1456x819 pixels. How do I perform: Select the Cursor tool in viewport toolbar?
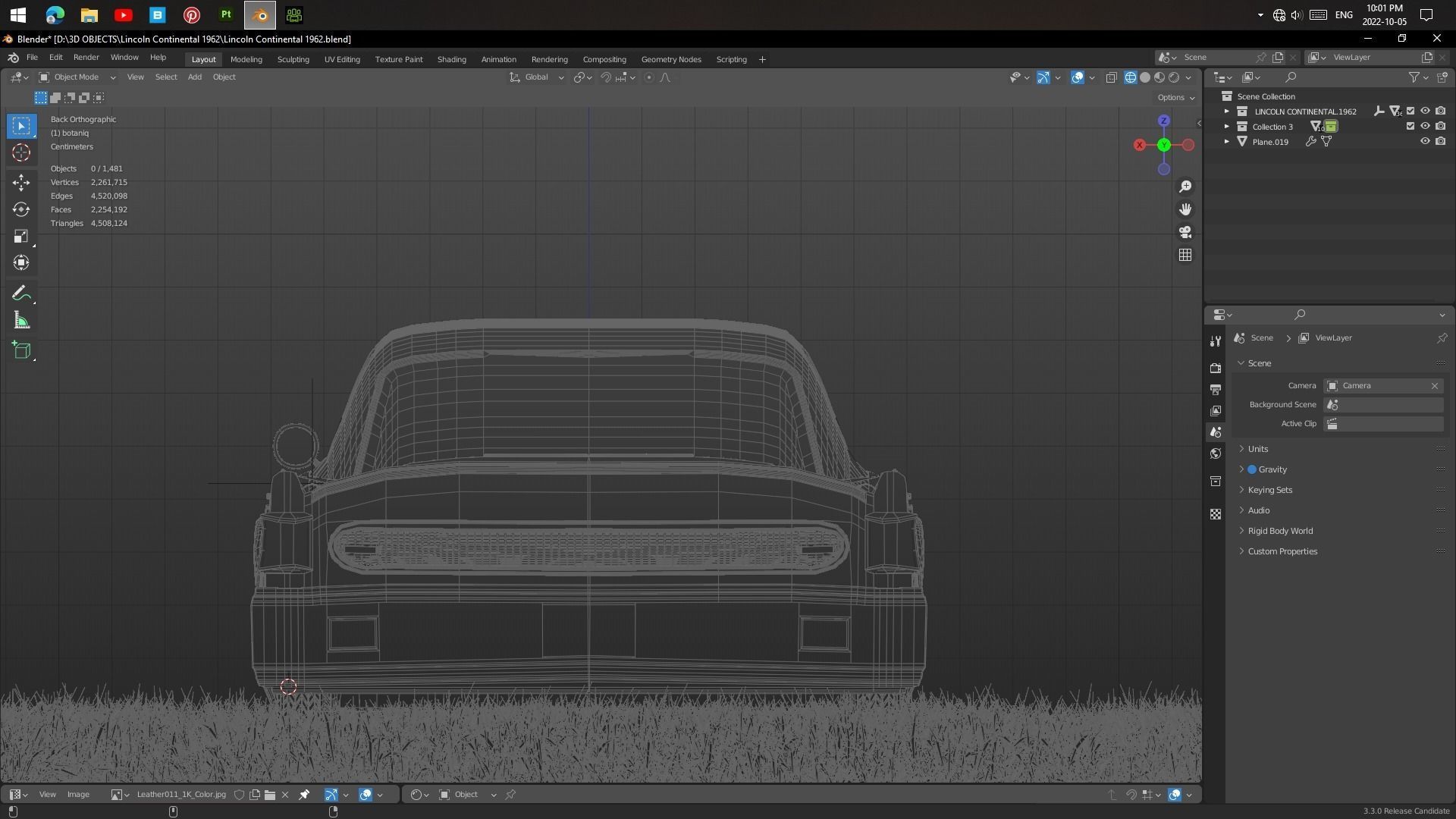pyautogui.click(x=21, y=152)
